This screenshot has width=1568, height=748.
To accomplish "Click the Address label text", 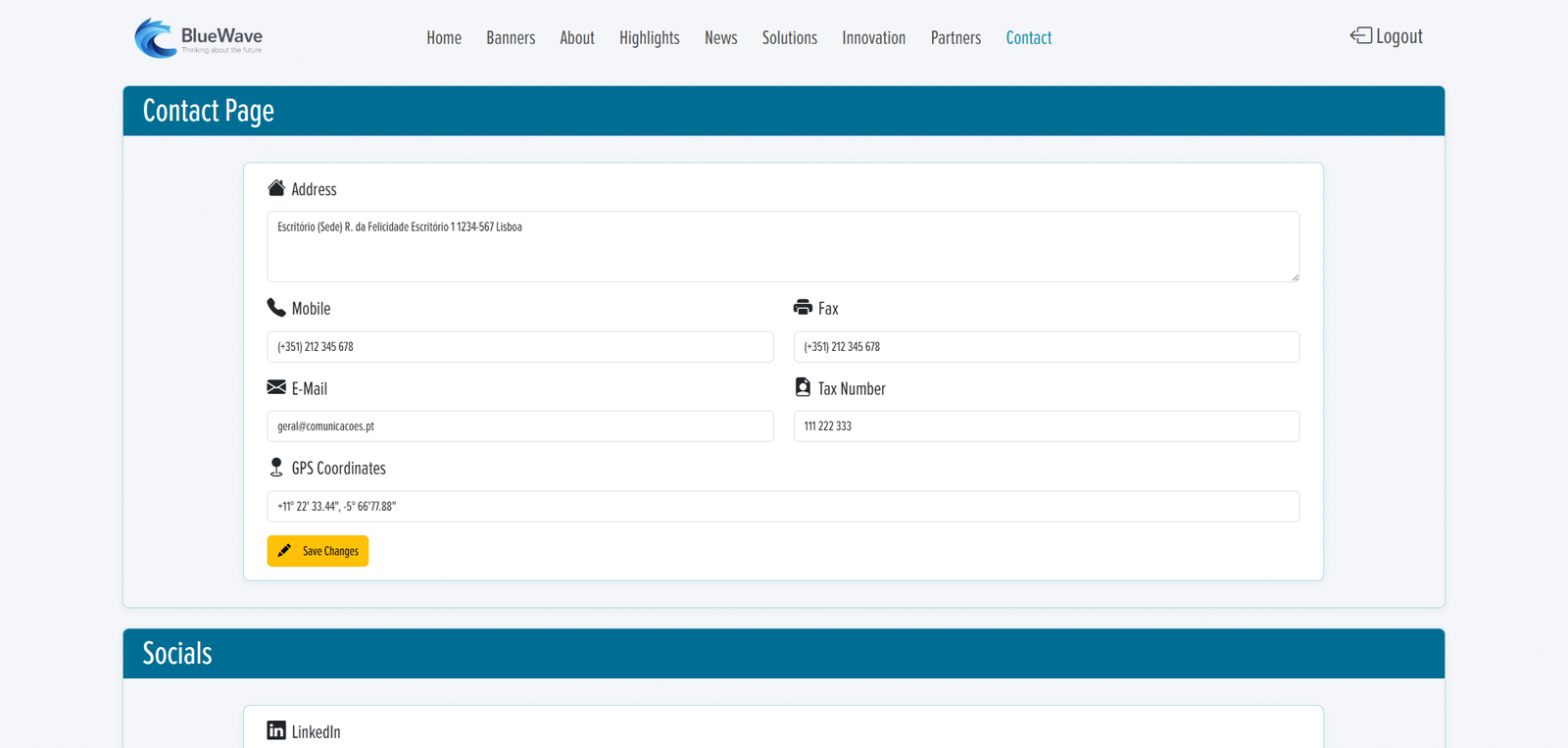I will 314,189.
